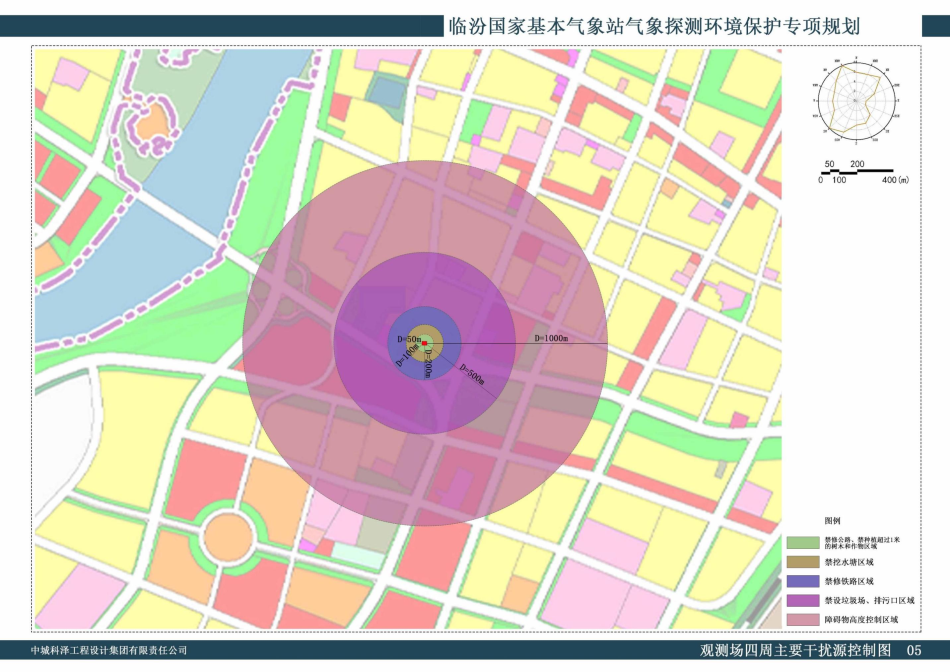Click the pink legend swatch for 障碍物高度控制区域

click(801, 620)
